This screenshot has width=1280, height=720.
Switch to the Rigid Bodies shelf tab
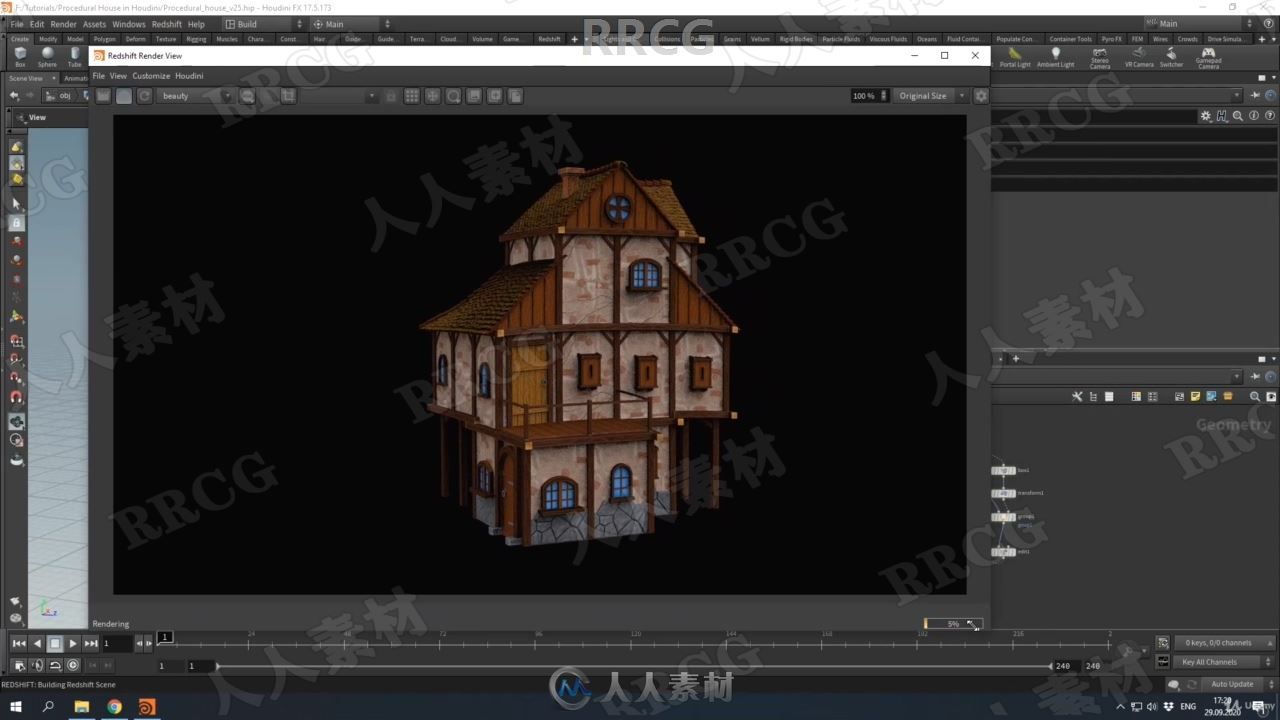click(x=796, y=39)
